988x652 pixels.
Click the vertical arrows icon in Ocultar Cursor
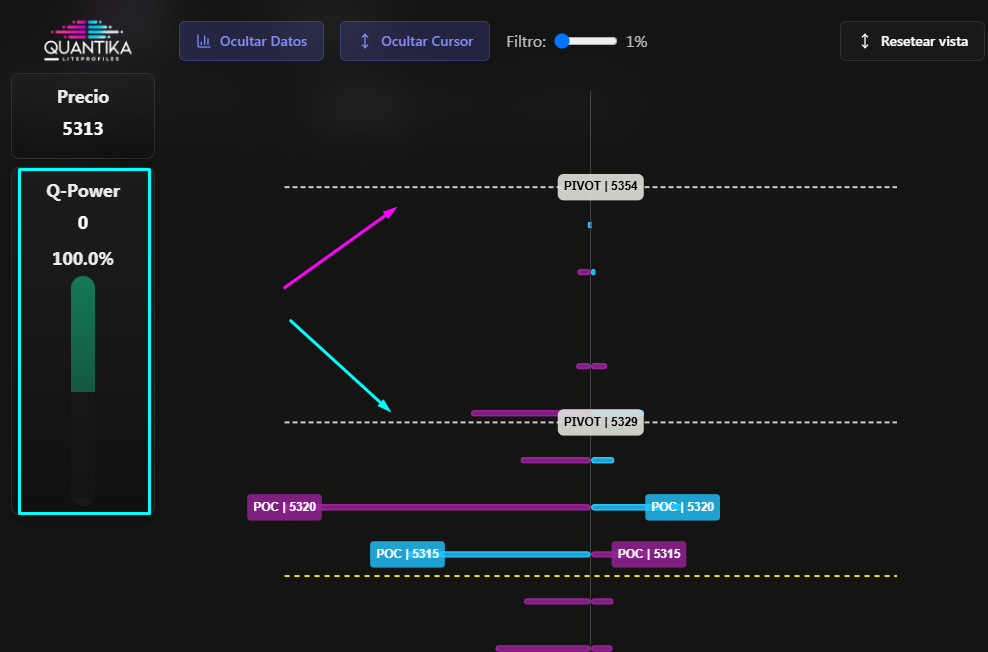pyautogui.click(x=365, y=42)
